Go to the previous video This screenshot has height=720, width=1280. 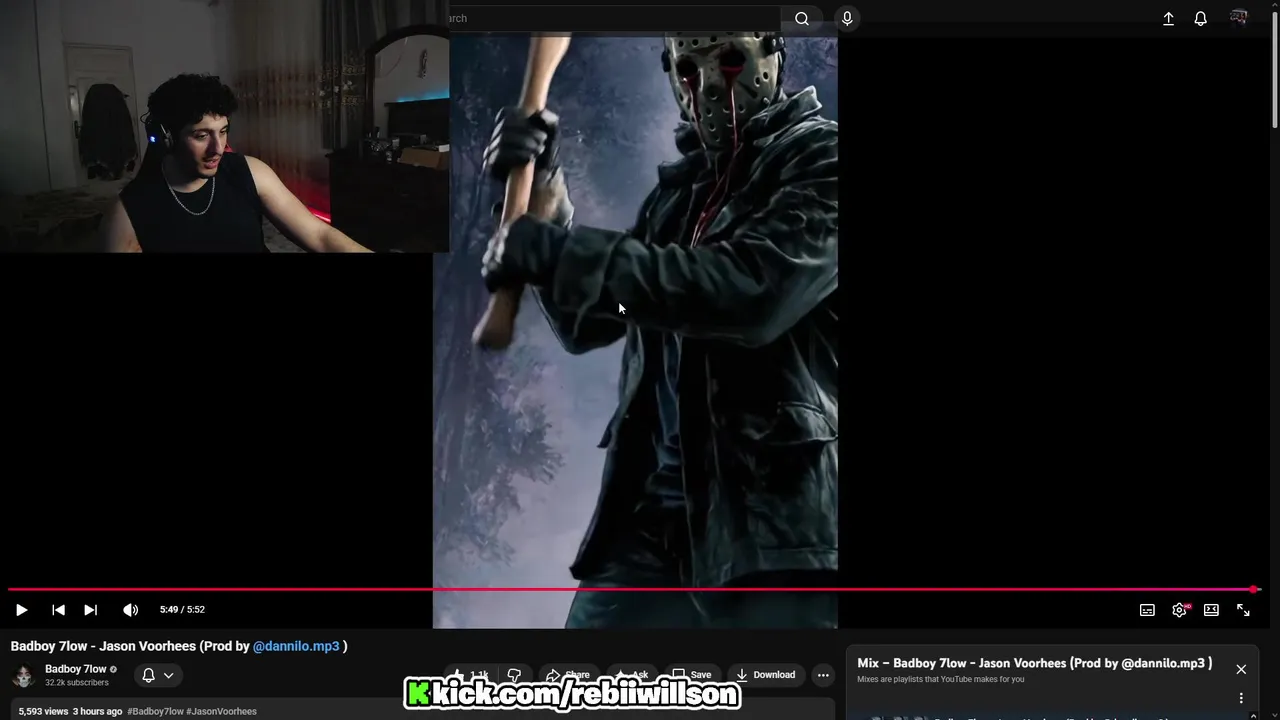pos(58,610)
